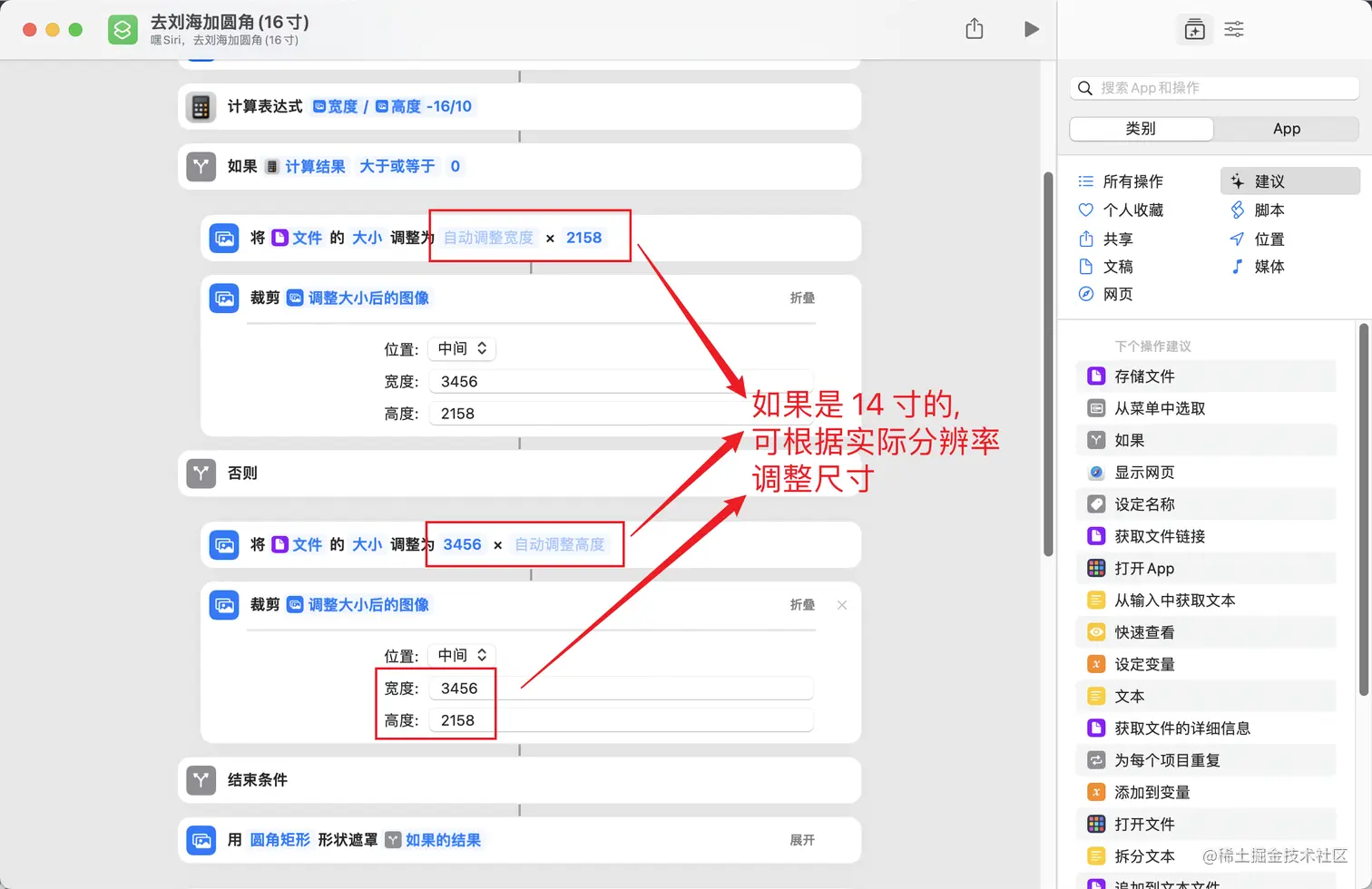Open the 圆角矩形 shape option
The height and width of the screenshot is (889, 1372).
[280, 840]
